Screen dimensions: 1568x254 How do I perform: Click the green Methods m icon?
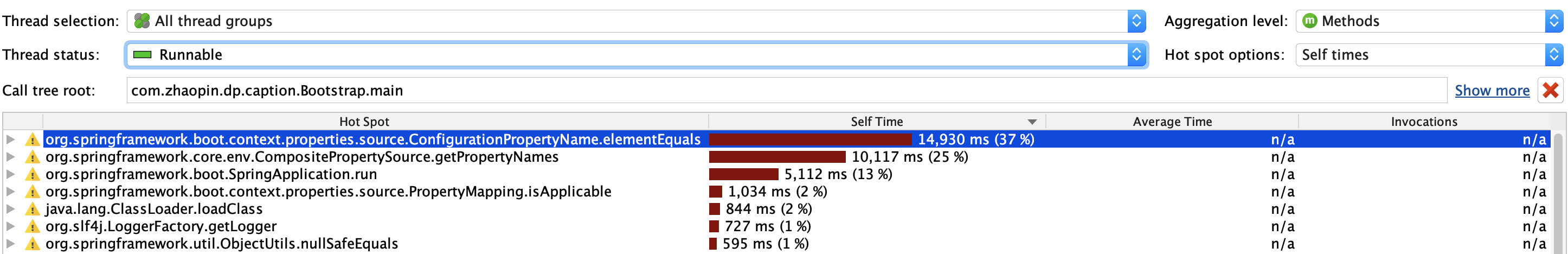(x=1309, y=21)
